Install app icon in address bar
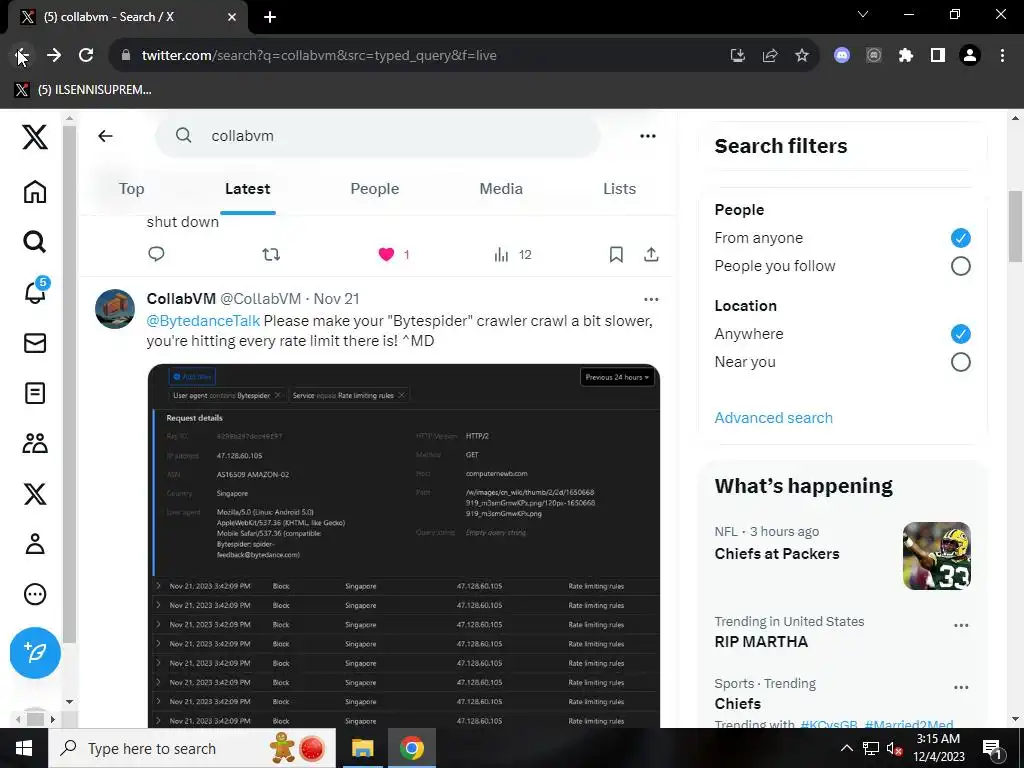This screenshot has width=1024, height=768. coord(738,56)
